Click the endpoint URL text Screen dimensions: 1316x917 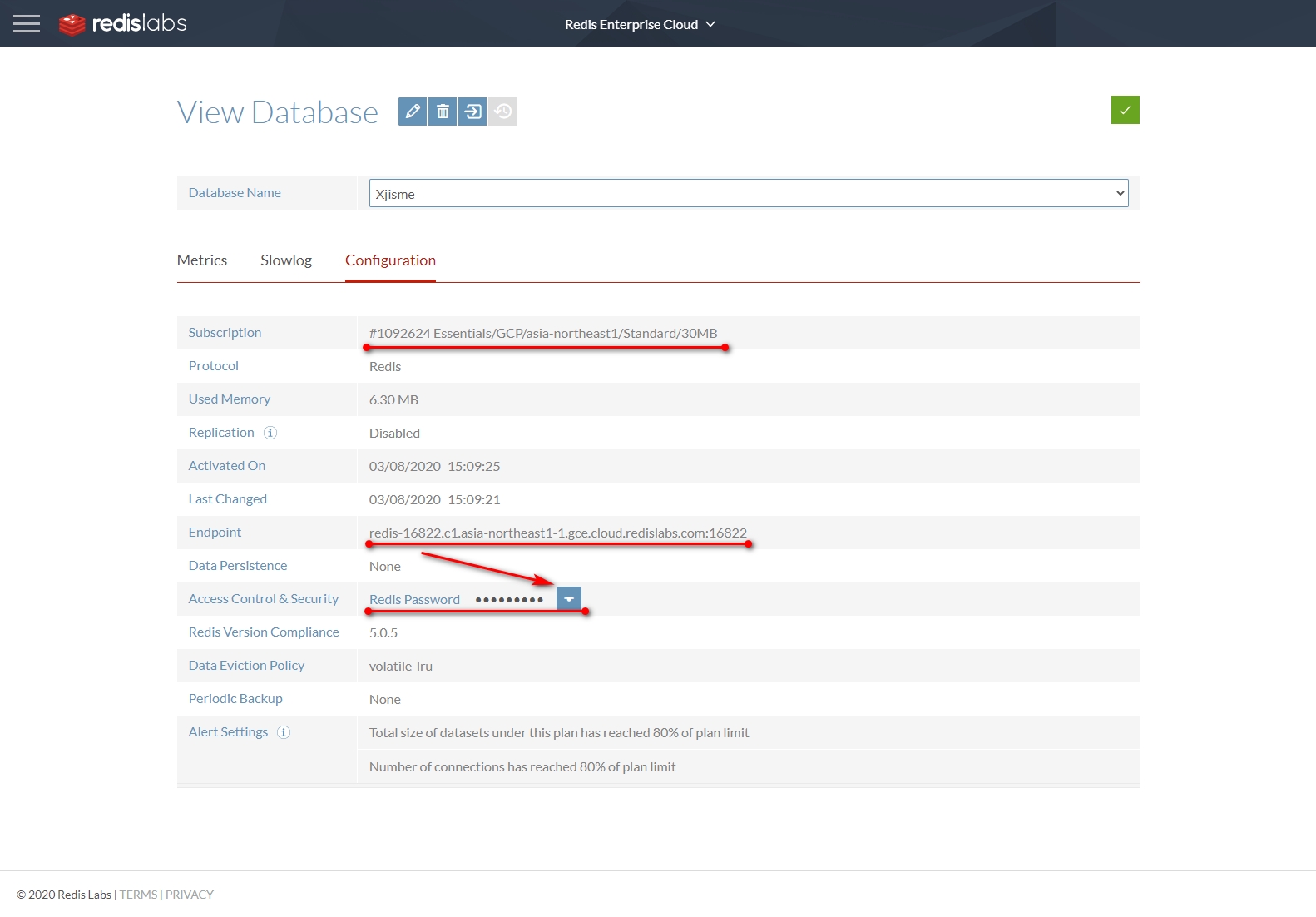(557, 533)
